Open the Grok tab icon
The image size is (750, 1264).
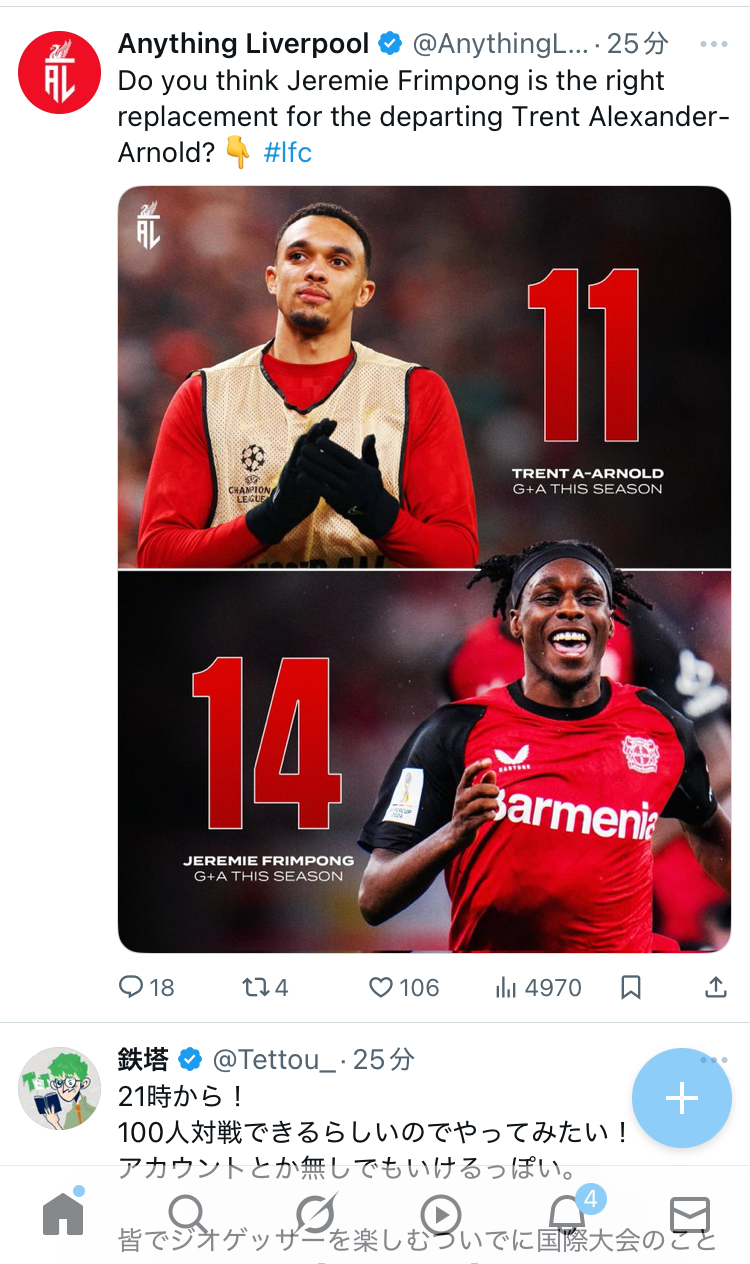(314, 1215)
